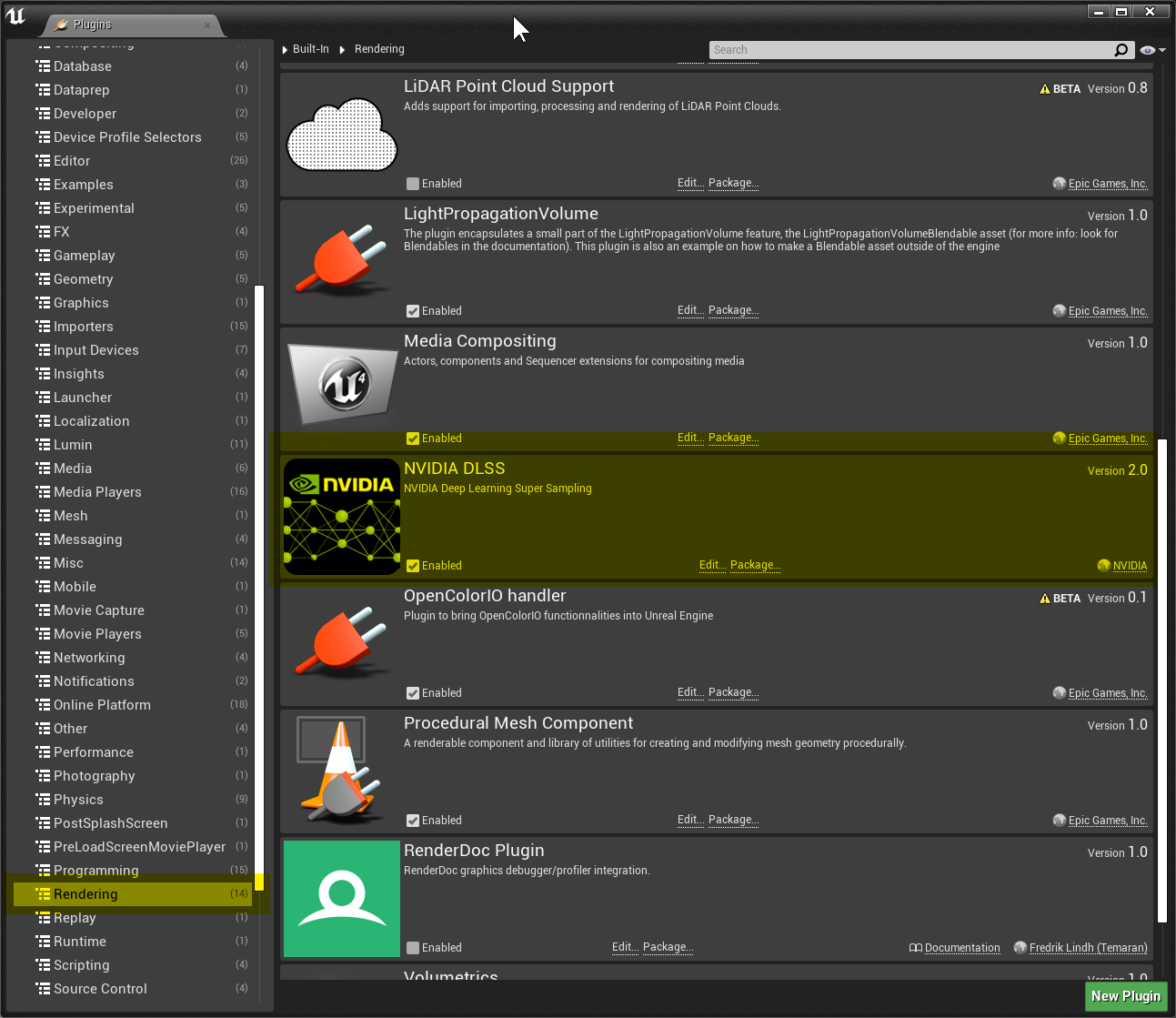This screenshot has width=1176, height=1018.
Task: Open the NVIDIA vendor link
Action: [1130, 566]
